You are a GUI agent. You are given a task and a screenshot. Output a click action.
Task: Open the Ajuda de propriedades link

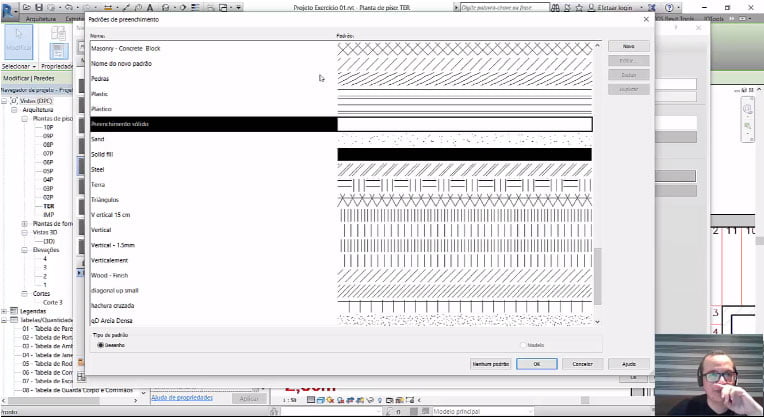click(x=182, y=398)
